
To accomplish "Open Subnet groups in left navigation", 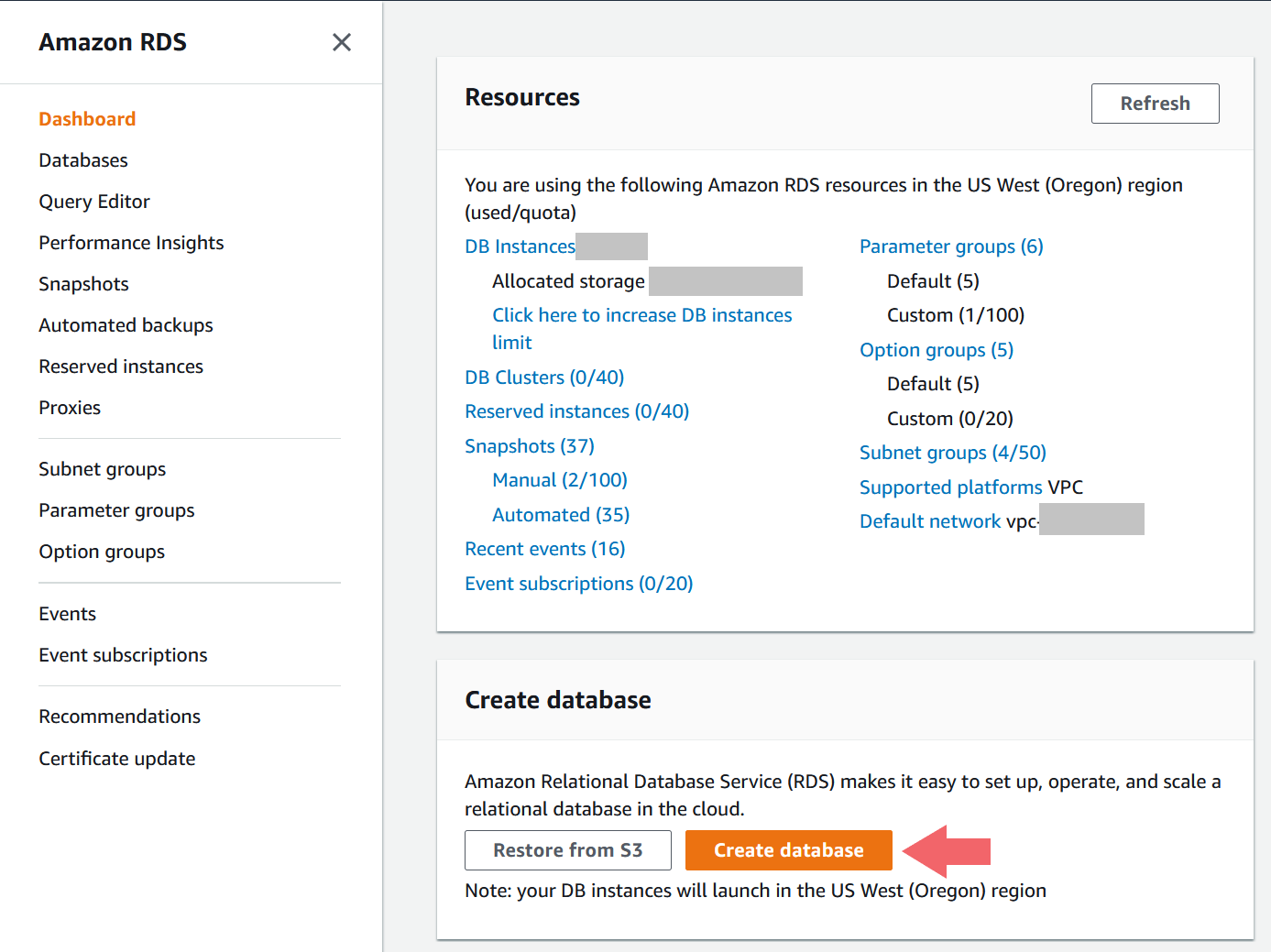I will [103, 469].
